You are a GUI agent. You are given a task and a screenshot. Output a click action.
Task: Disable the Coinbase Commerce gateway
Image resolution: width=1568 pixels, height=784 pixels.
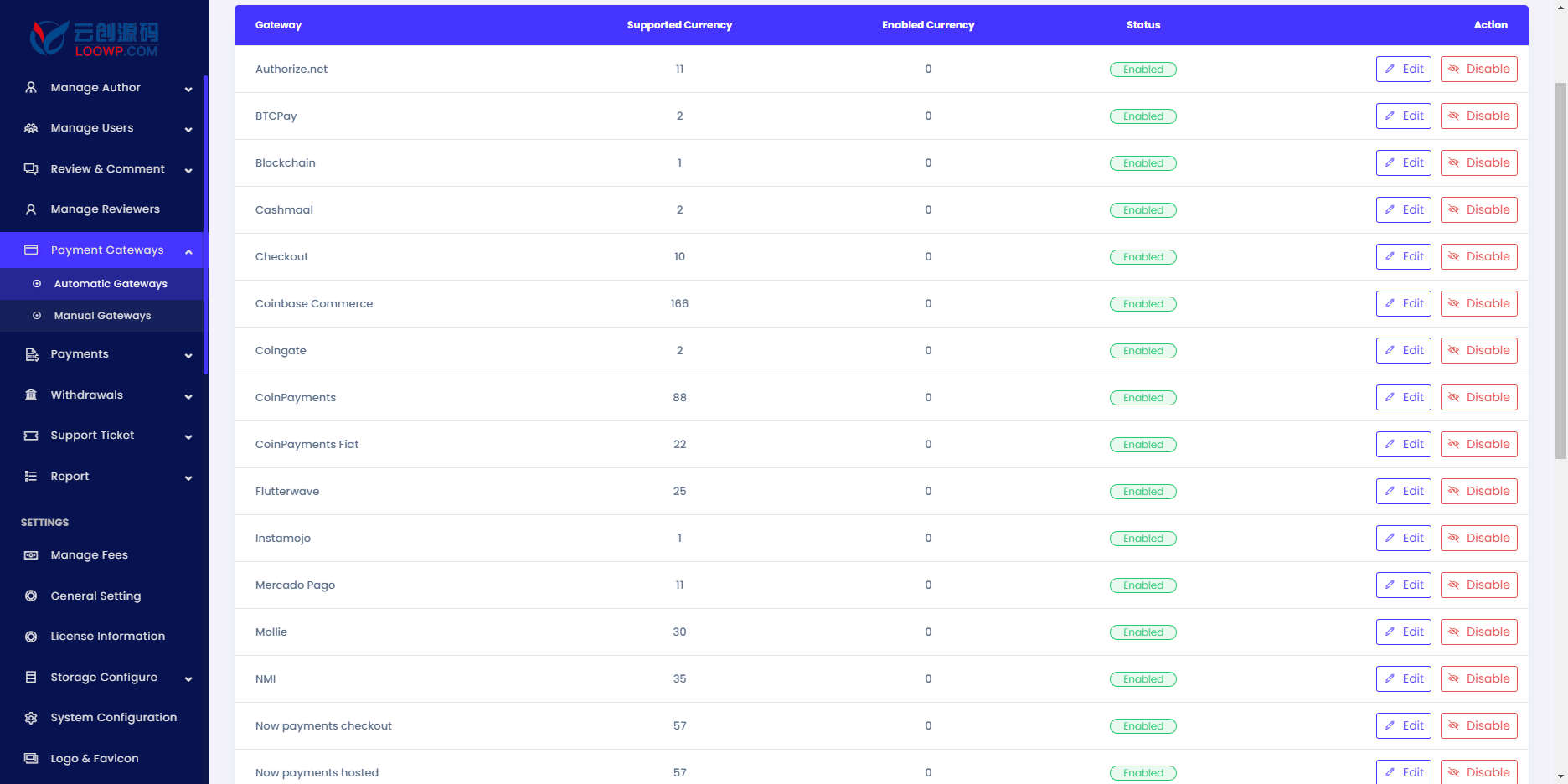(x=1478, y=304)
